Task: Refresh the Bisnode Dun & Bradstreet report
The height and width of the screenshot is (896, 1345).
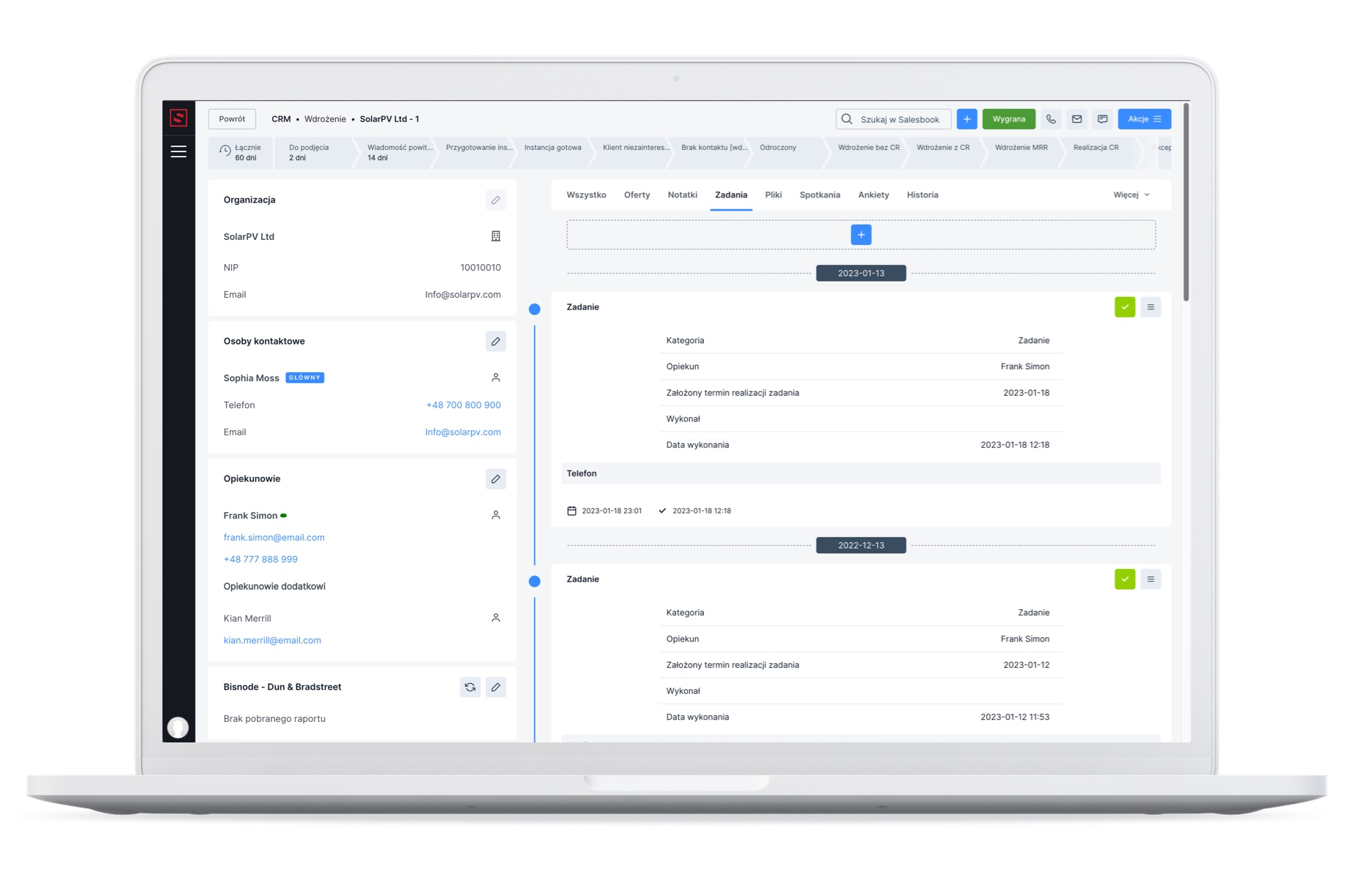Action: tap(470, 687)
